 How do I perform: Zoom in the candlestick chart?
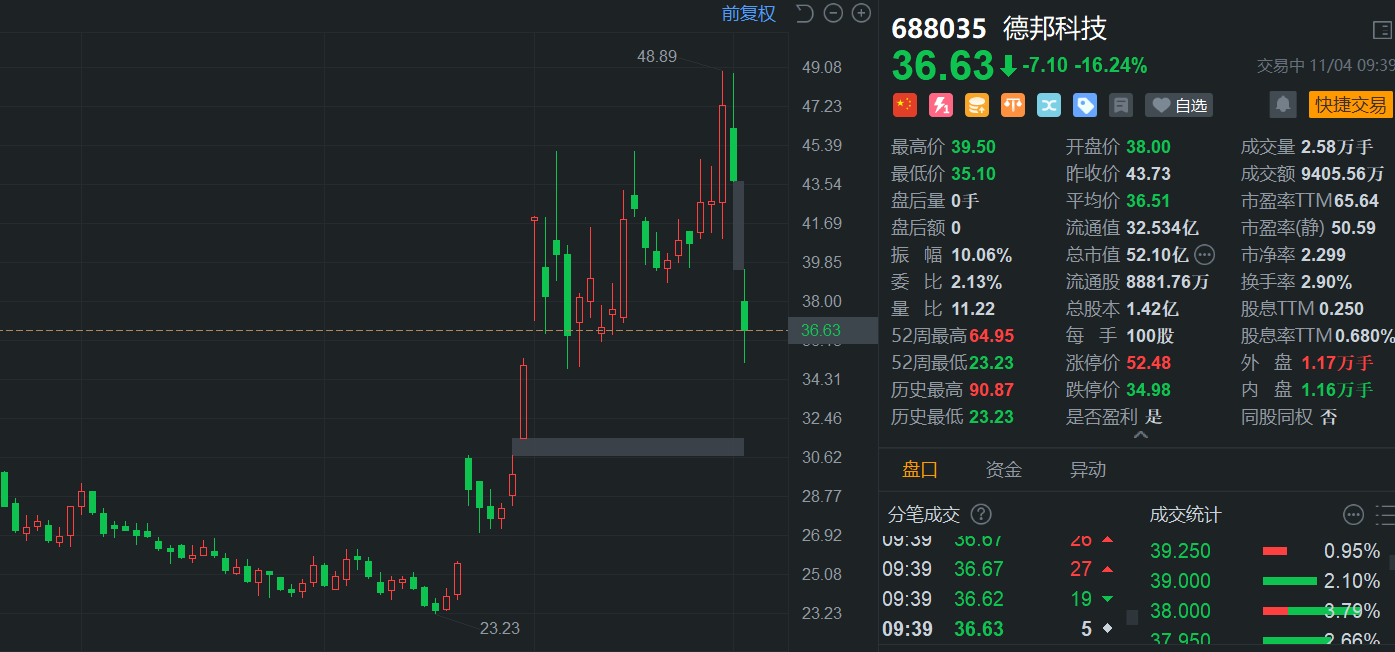click(861, 13)
